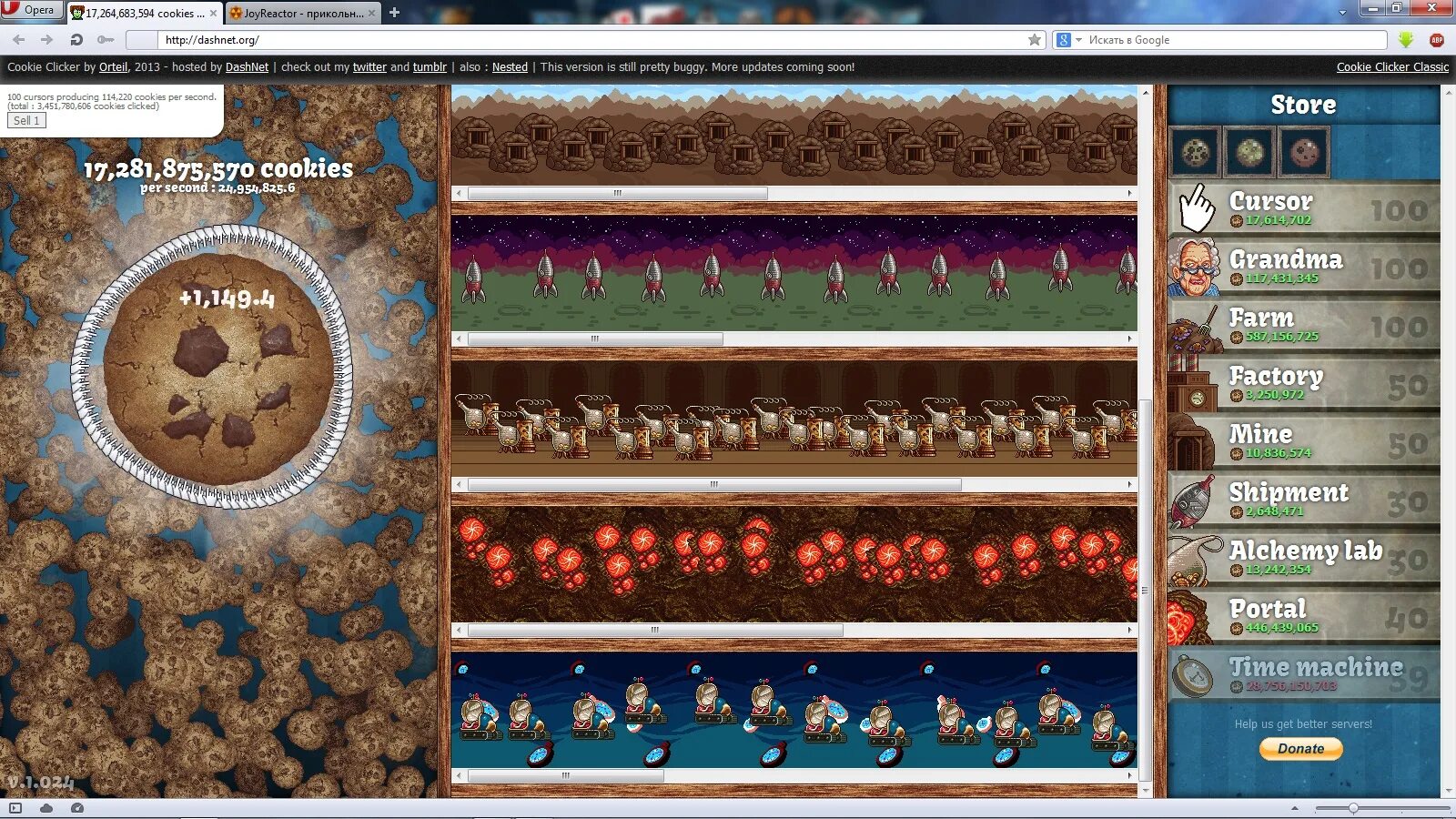
Task: Open Cookie Clicker Classic link
Action: [1392, 67]
